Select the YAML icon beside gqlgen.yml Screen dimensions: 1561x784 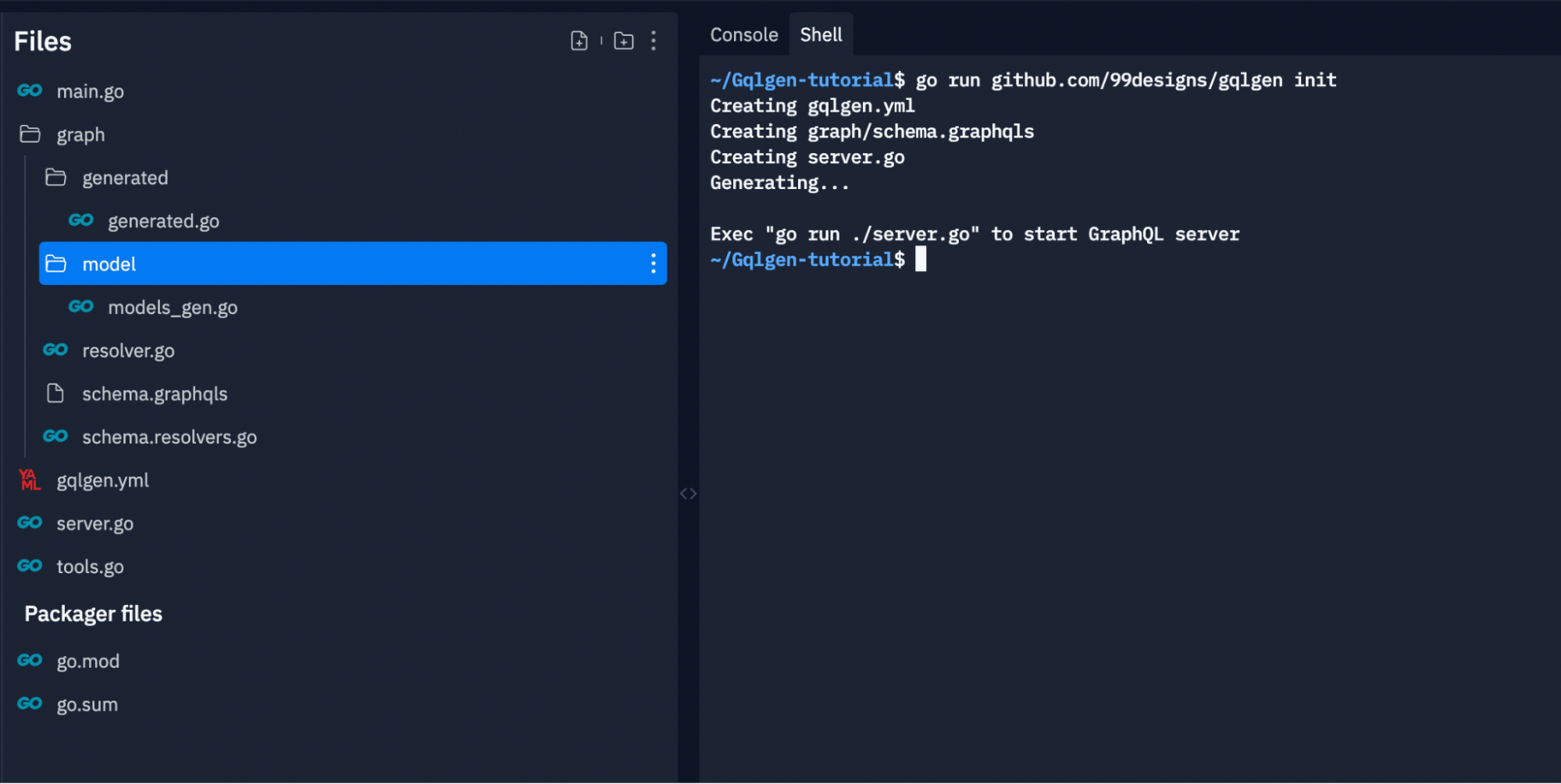[29, 480]
